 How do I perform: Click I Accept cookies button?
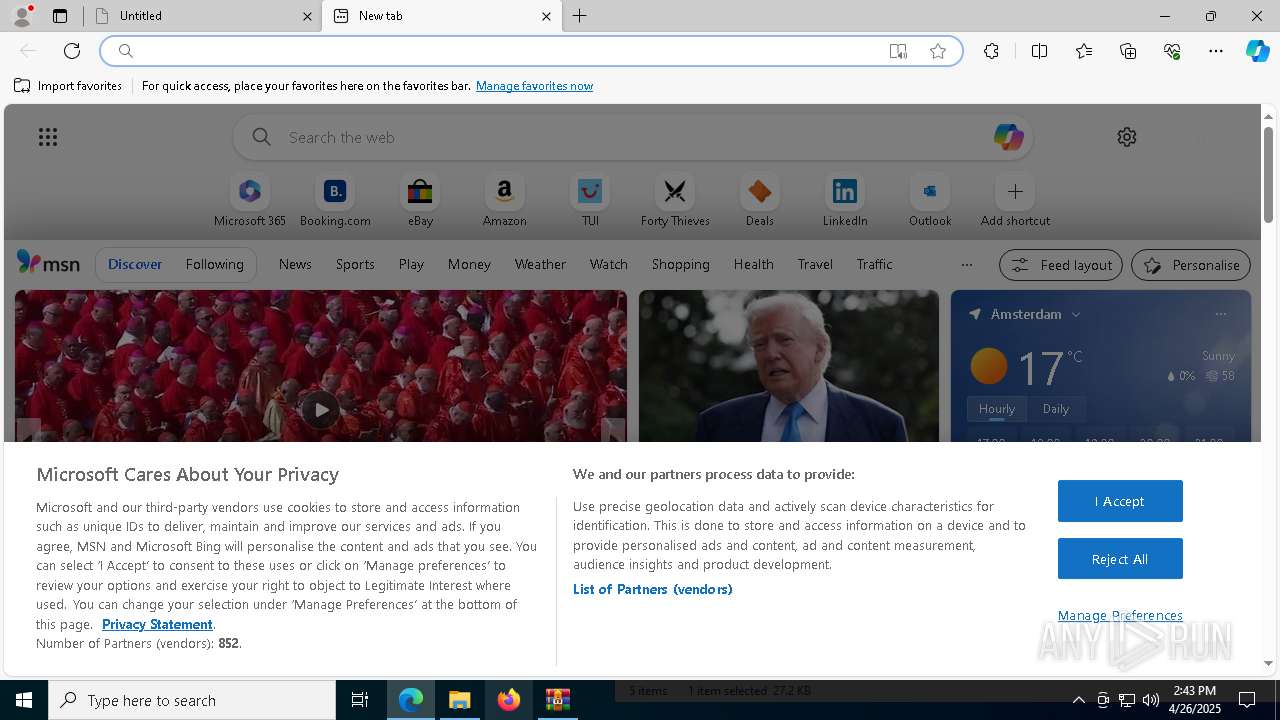coord(1120,501)
